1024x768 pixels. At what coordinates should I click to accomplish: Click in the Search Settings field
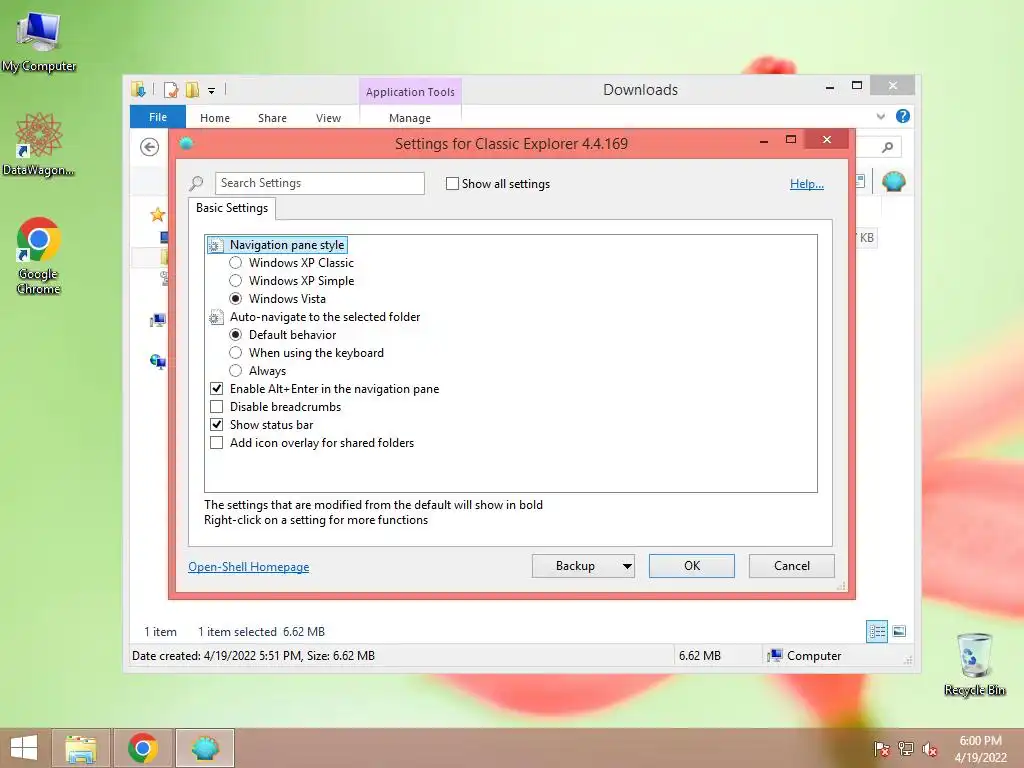(x=320, y=184)
